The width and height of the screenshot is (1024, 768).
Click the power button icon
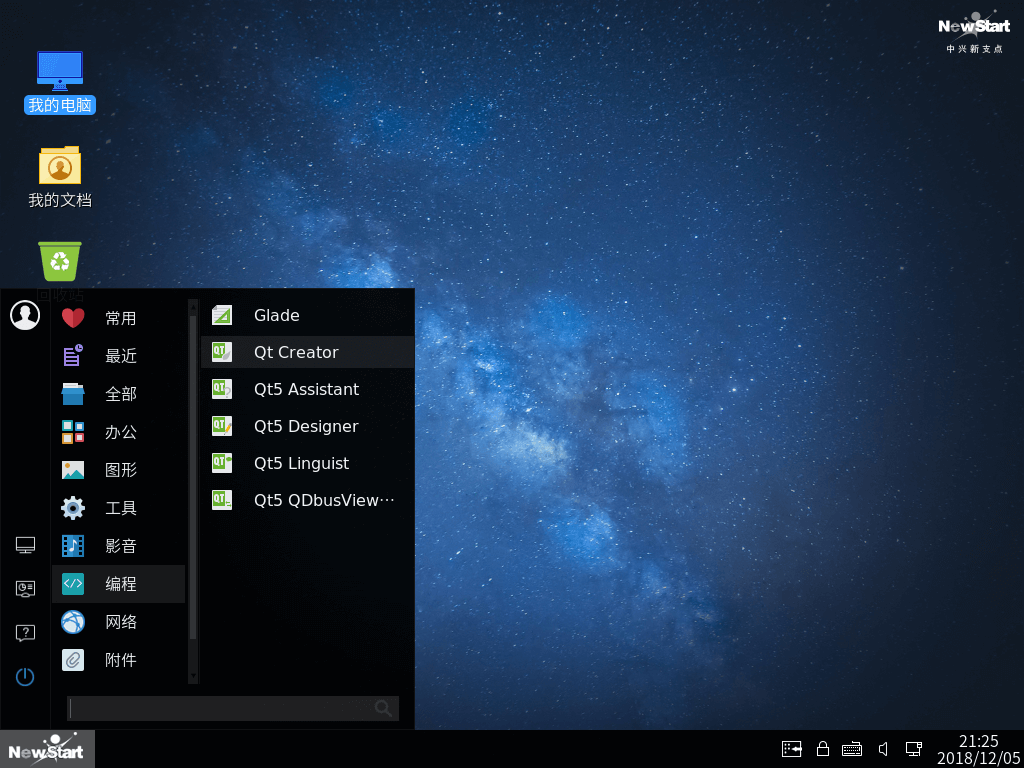(25, 677)
